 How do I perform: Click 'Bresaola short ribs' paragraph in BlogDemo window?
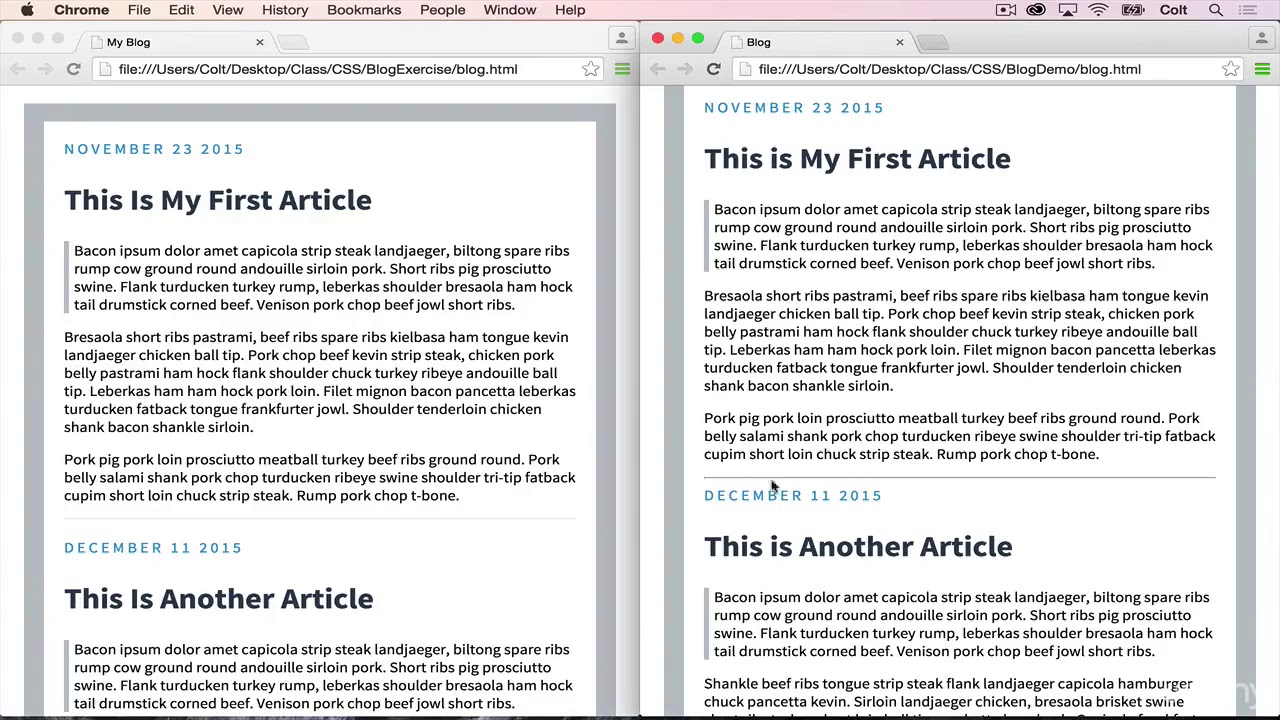(x=960, y=341)
